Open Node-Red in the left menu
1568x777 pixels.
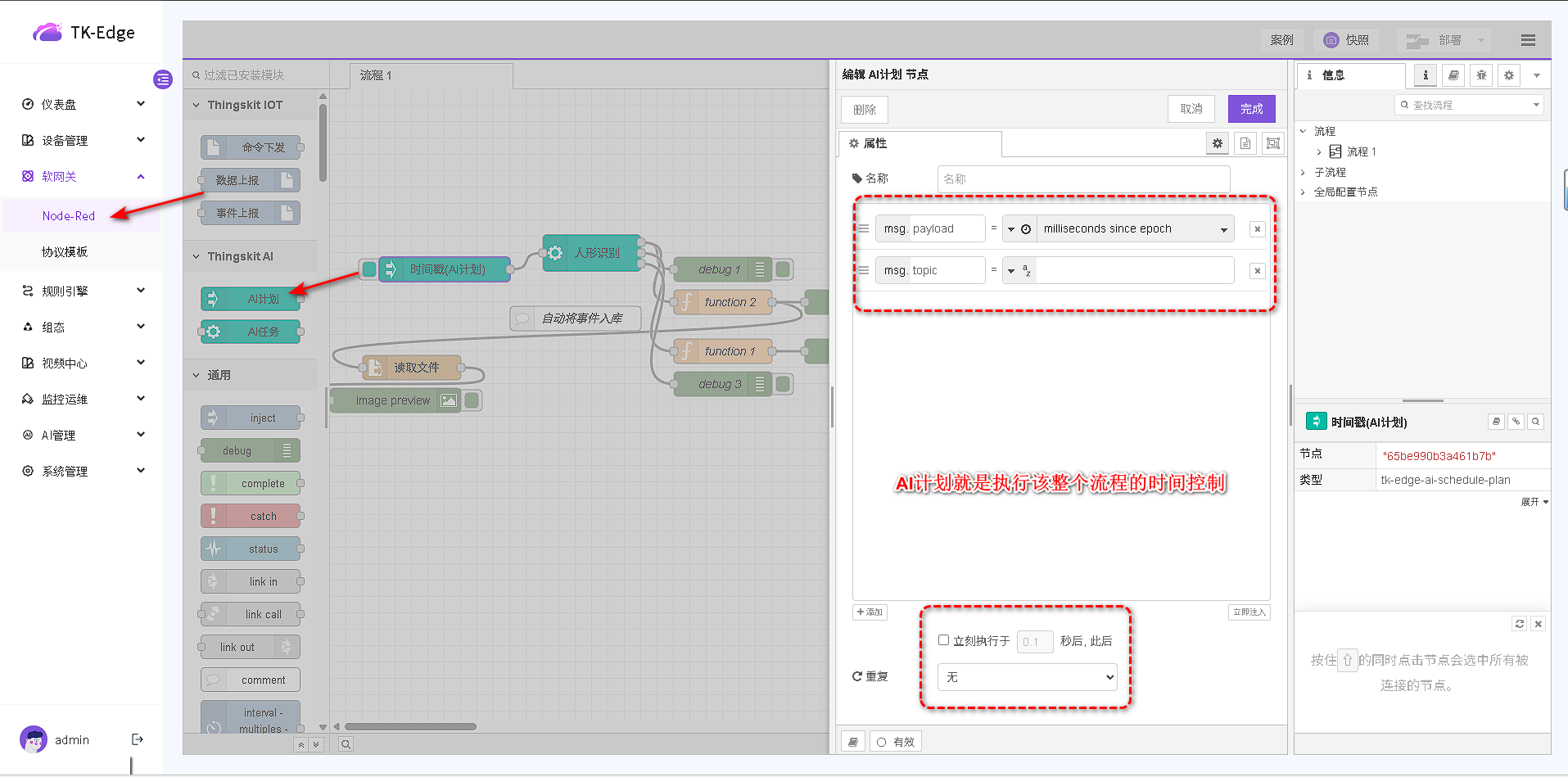click(69, 215)
